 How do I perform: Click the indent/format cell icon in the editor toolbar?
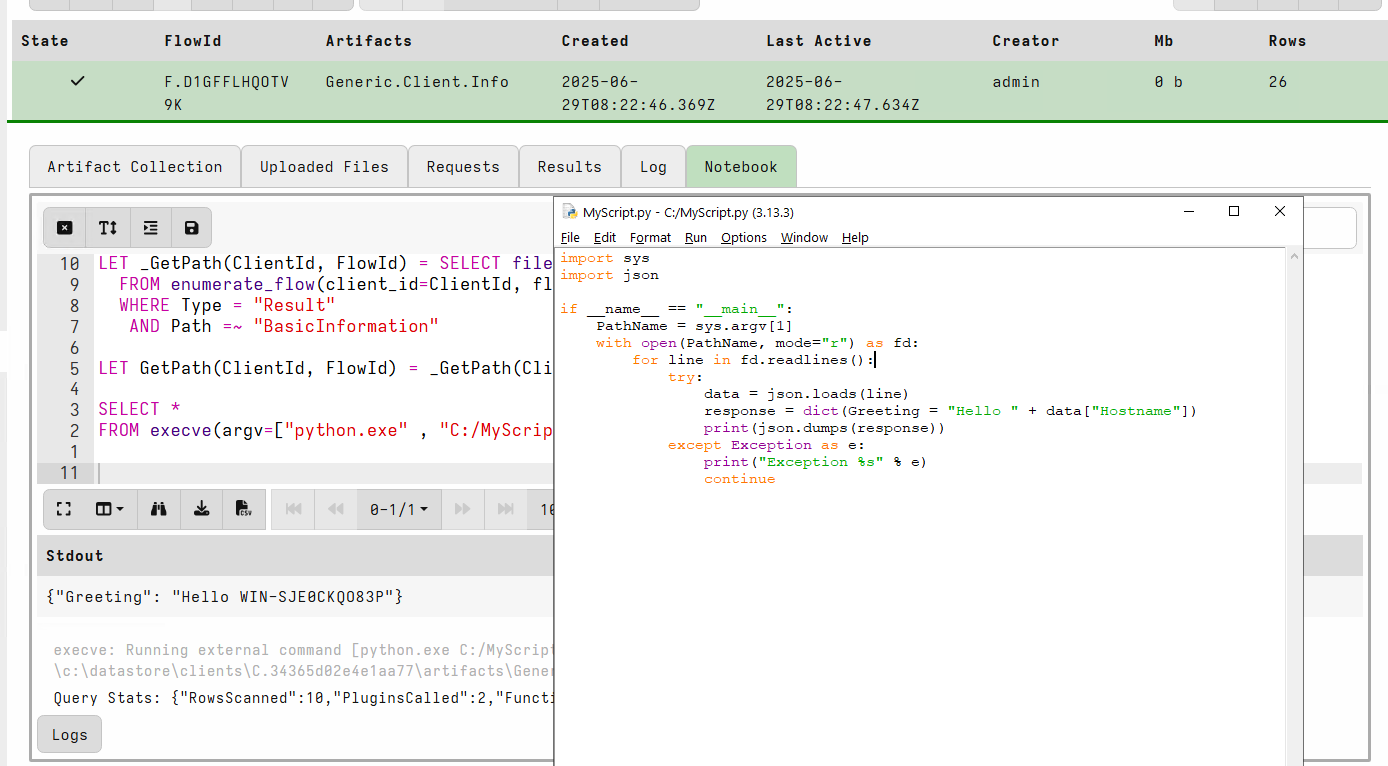click(x=149, y=227)
